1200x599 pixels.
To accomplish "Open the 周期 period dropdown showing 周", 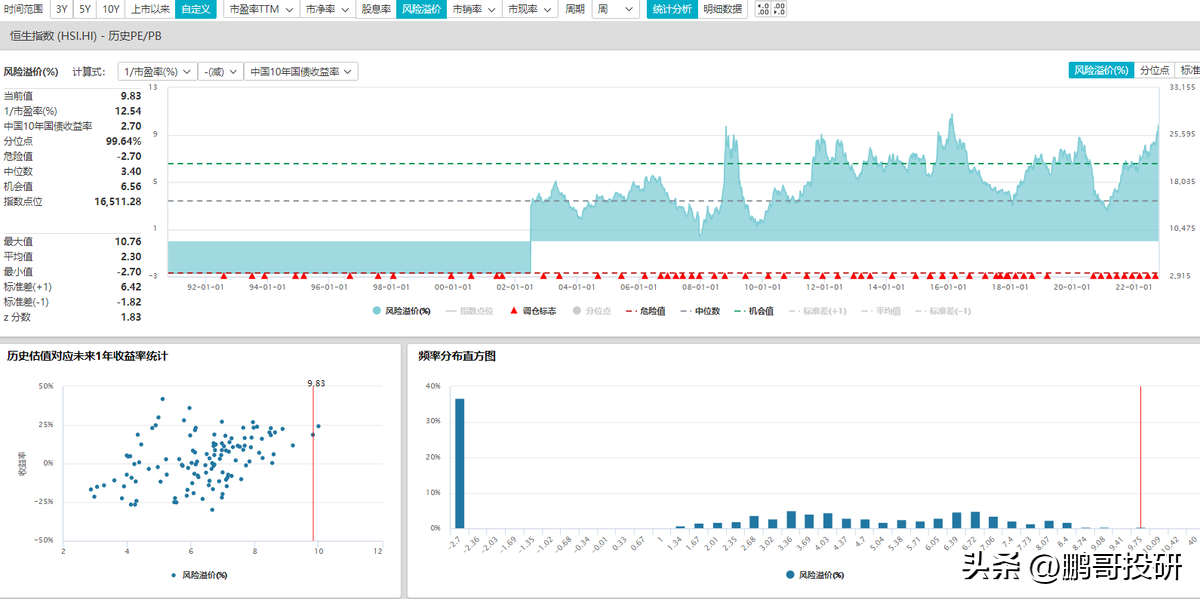I will (615, 9).
